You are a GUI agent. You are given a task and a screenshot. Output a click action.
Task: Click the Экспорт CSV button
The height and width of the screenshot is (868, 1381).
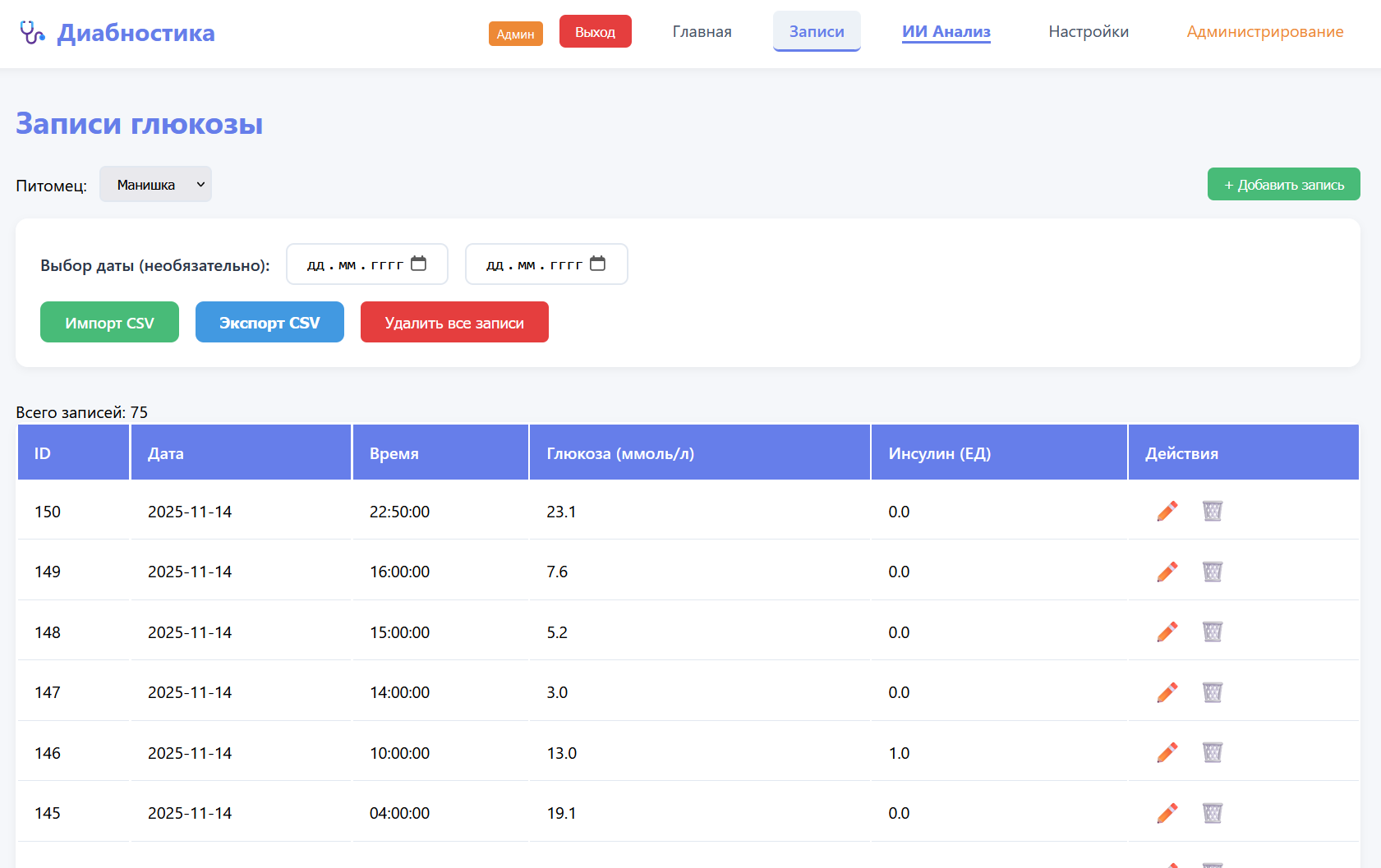click(x=269, y=323)
